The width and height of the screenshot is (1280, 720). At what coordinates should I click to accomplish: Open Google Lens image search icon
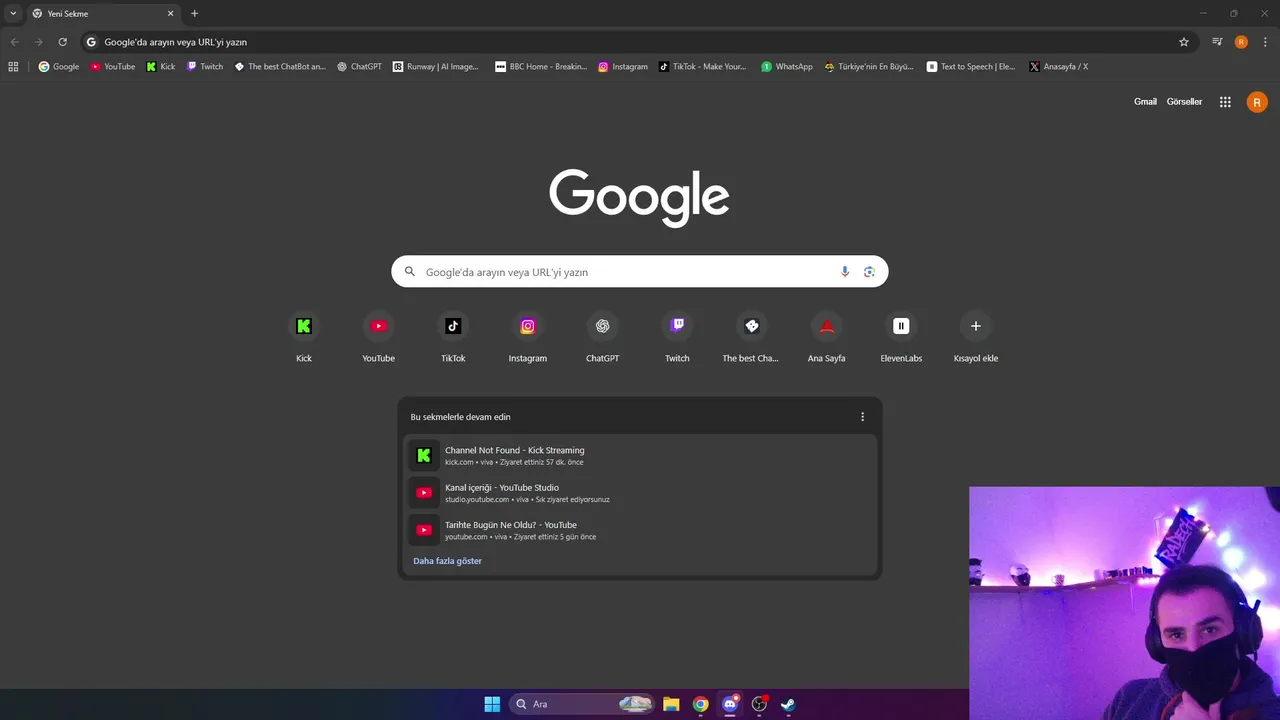[869, 272]
